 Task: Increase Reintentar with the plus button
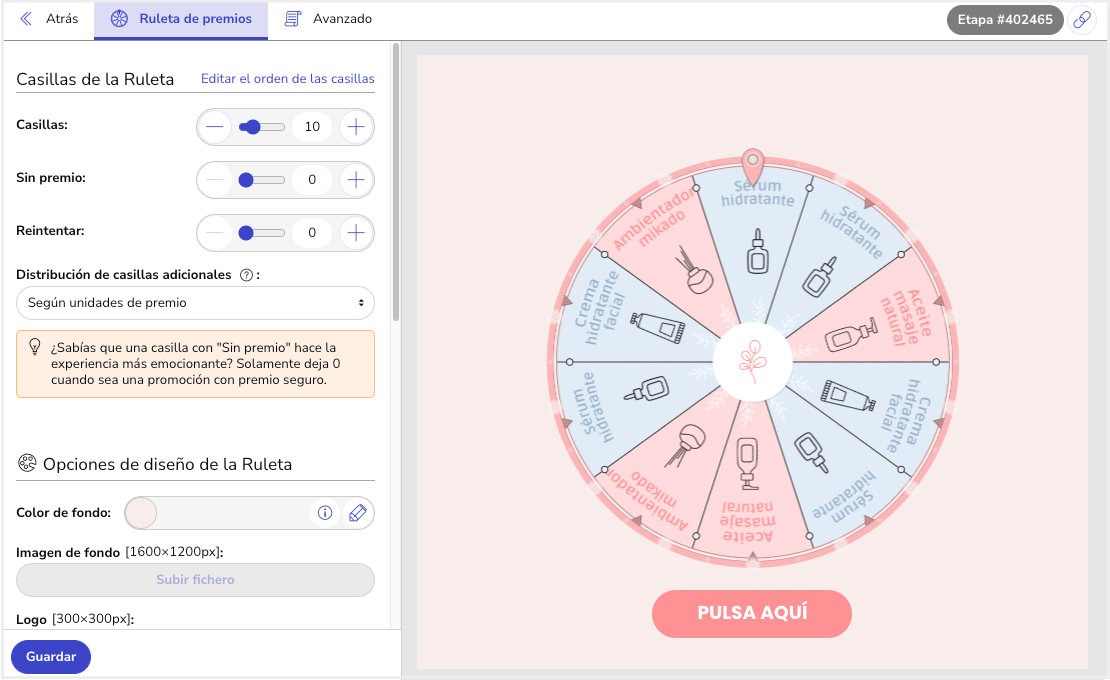click(x=356, y=233)
